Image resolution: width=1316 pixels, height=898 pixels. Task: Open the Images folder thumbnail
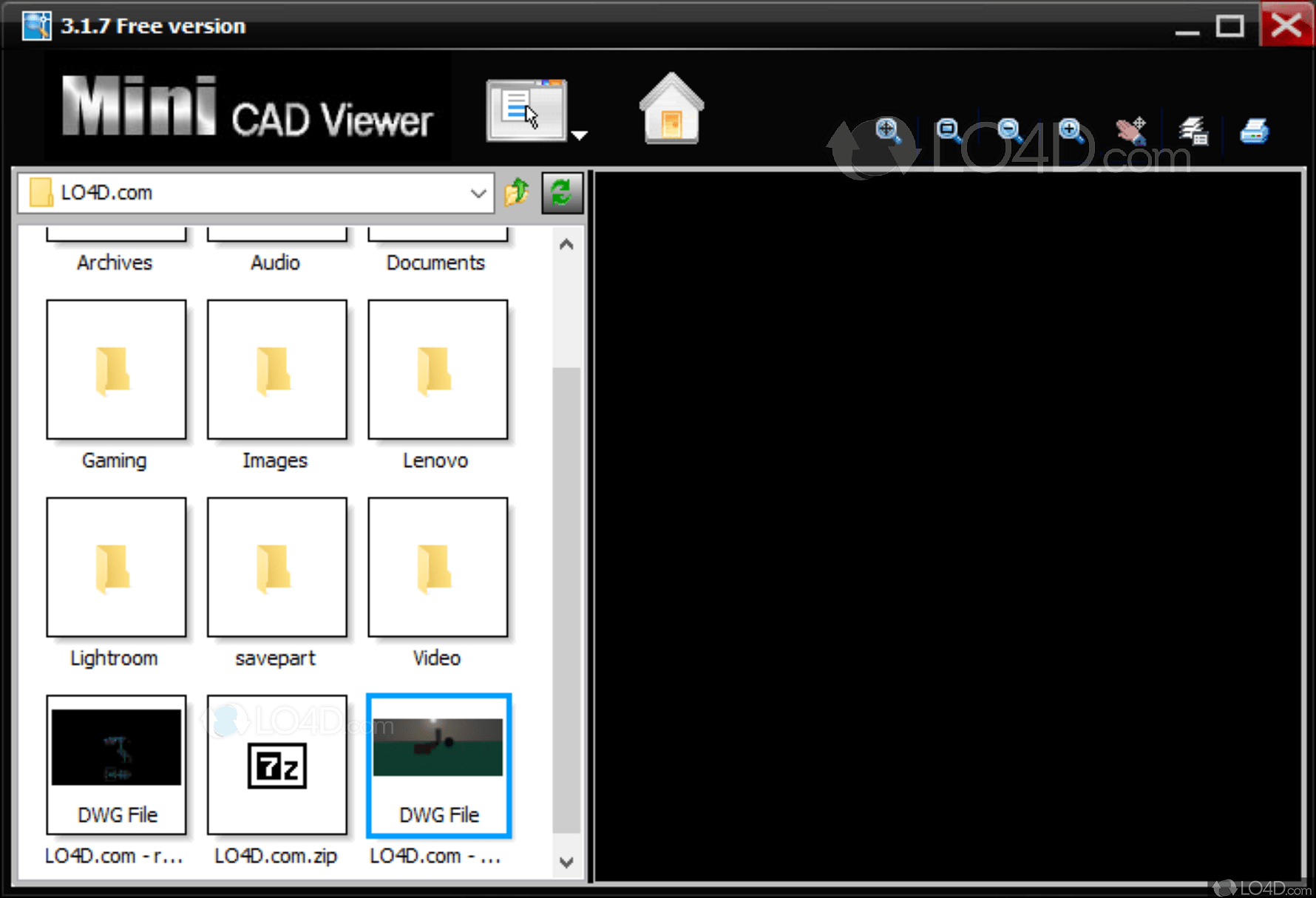[277, 369]
